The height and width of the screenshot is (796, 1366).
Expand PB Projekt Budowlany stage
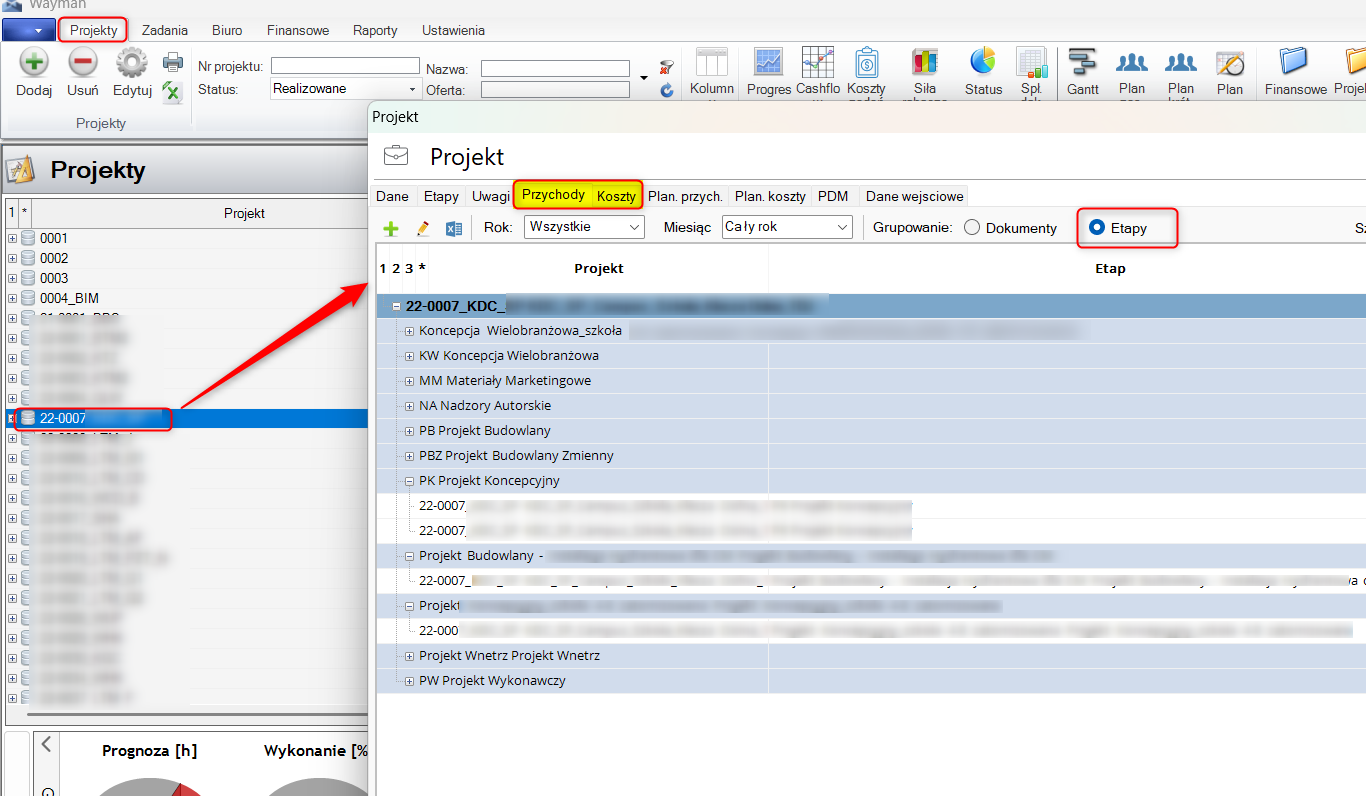409,430
